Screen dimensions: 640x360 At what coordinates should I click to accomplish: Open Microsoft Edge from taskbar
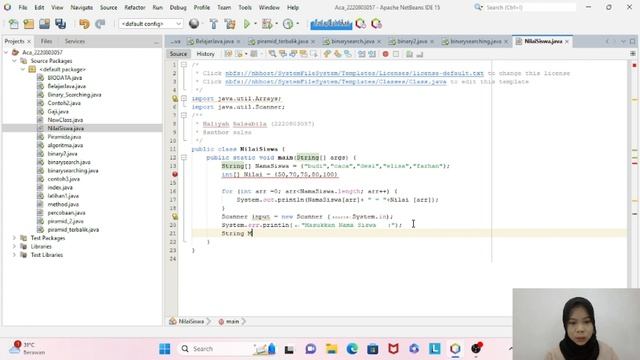(352, 349)
